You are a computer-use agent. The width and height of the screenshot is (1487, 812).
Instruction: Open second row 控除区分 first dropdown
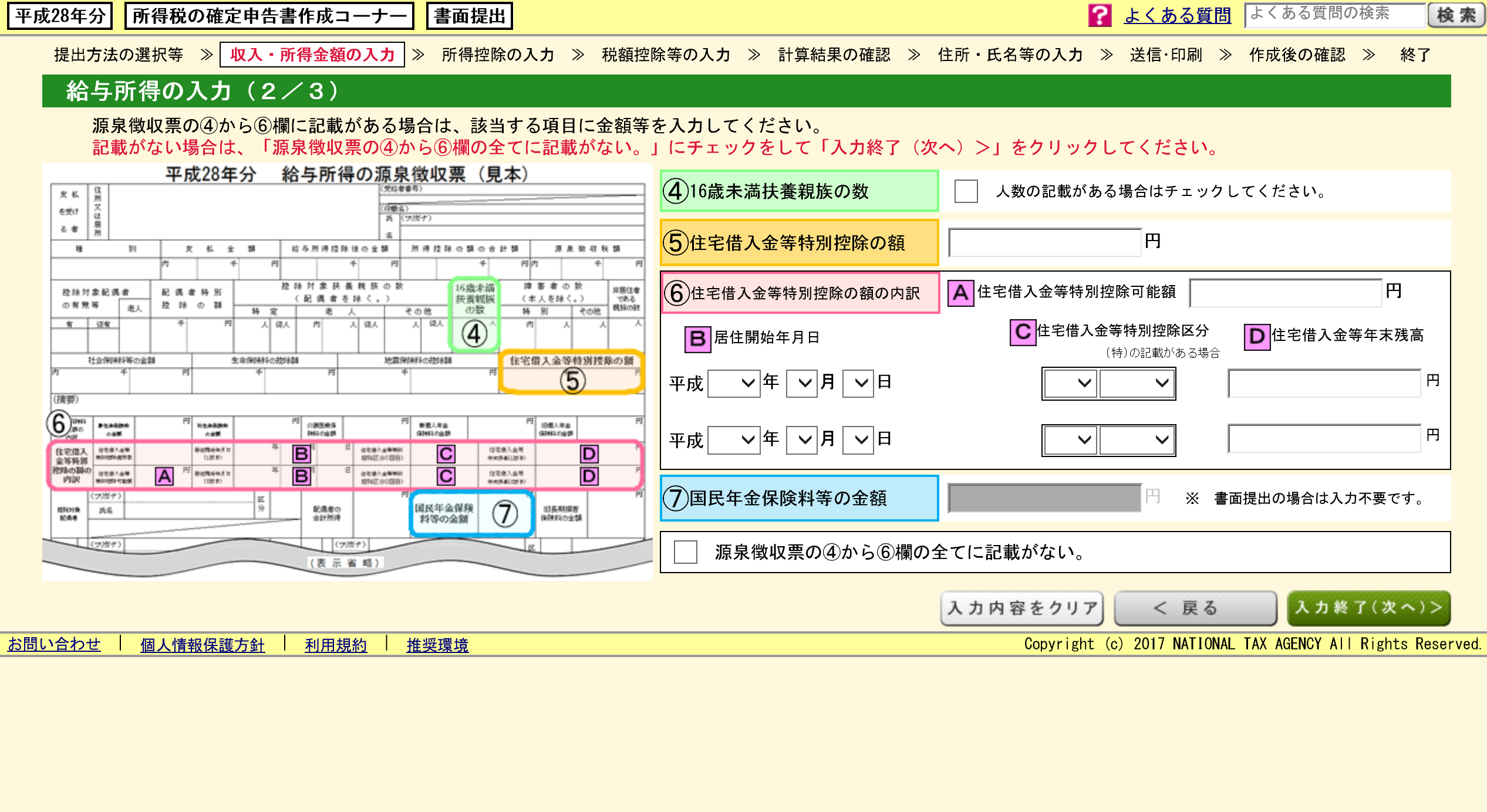pyautogui.click(x=1069, y=439)
